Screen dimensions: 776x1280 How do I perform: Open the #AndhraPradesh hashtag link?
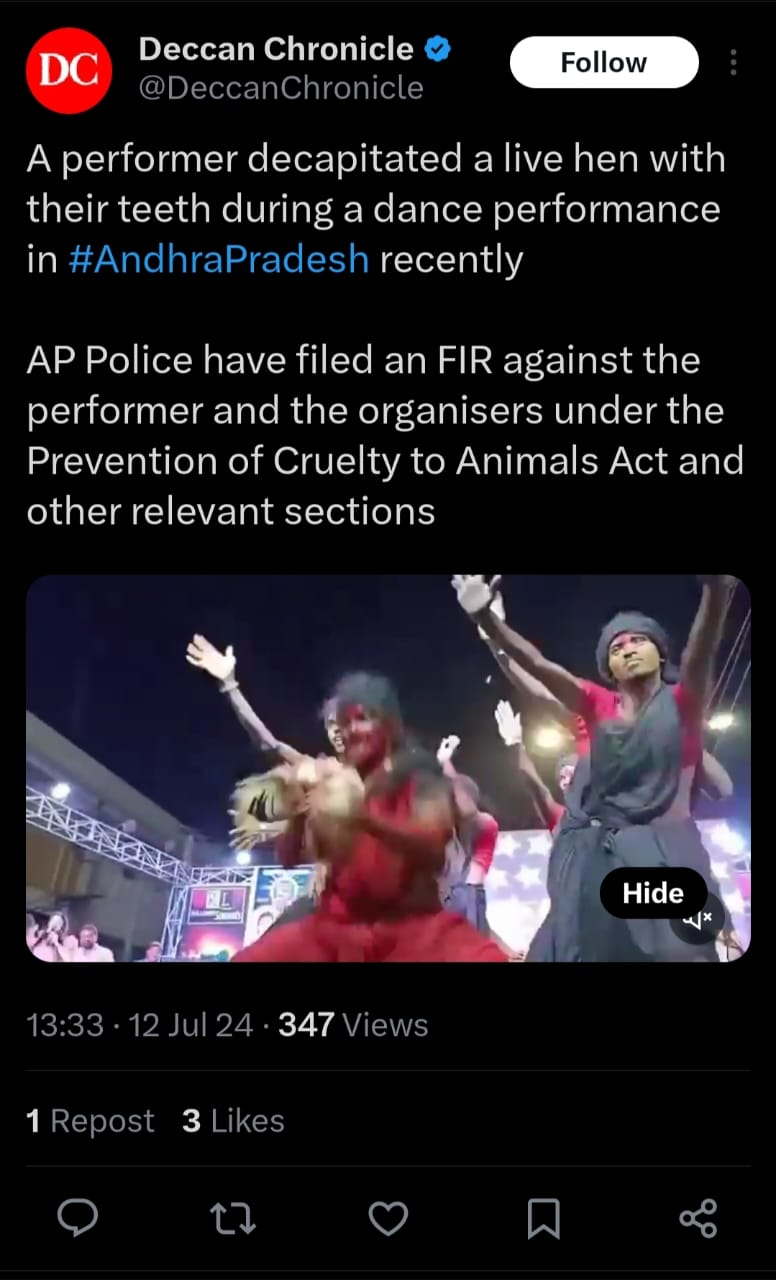tap(219, 260)
